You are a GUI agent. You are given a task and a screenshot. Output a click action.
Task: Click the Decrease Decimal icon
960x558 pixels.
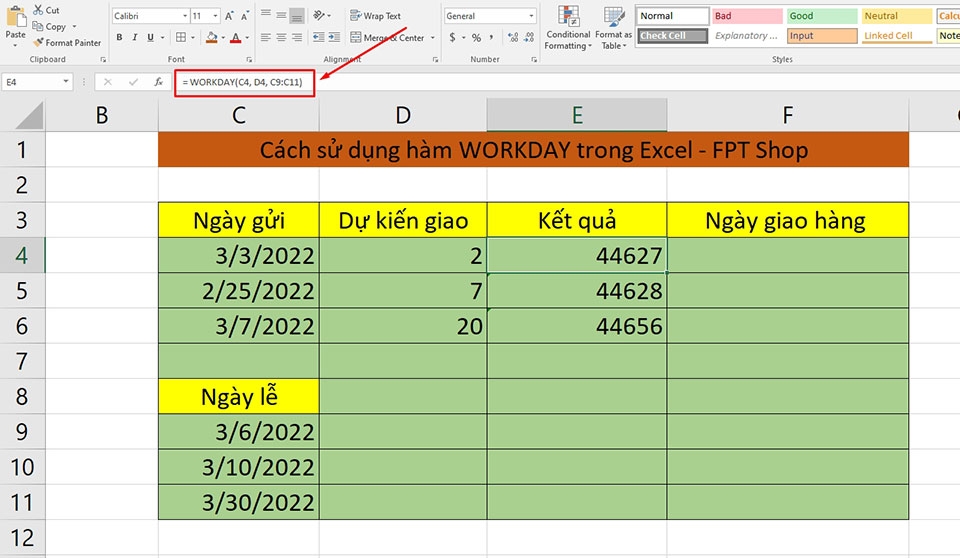(530, 37)
